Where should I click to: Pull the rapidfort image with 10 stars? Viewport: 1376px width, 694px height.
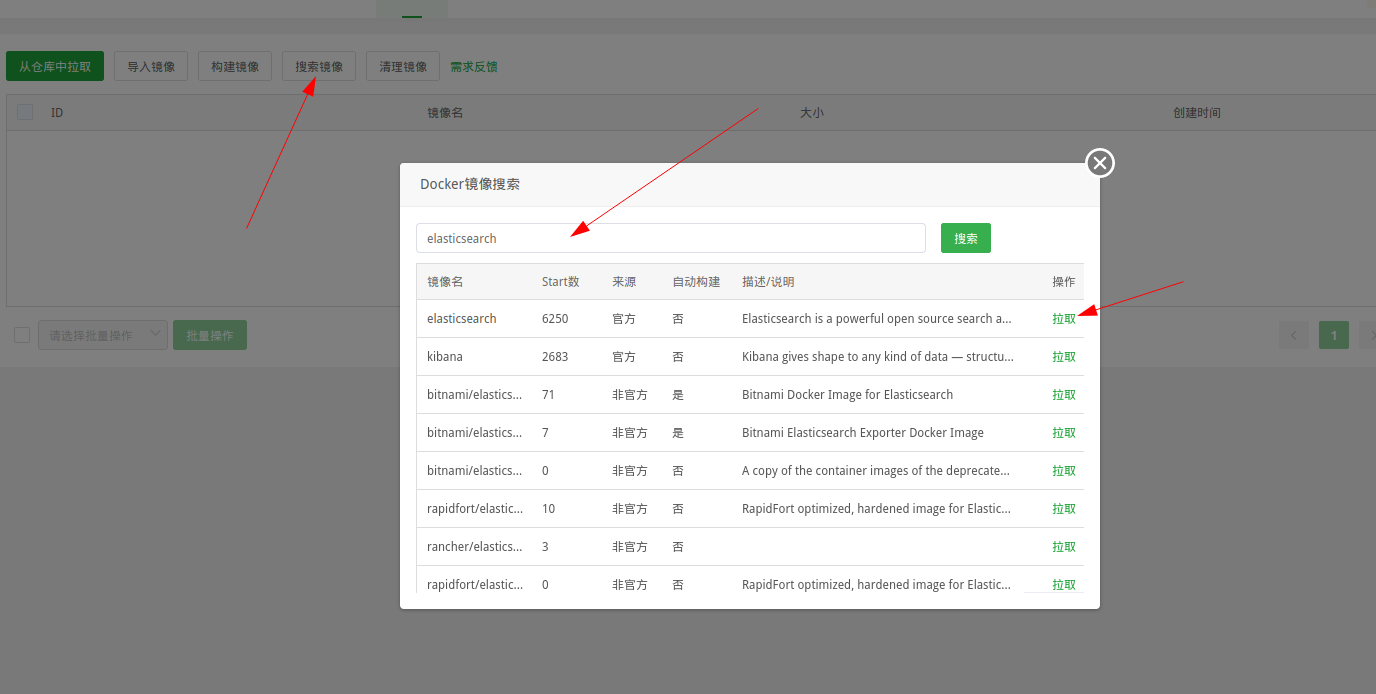(1064, 509)
